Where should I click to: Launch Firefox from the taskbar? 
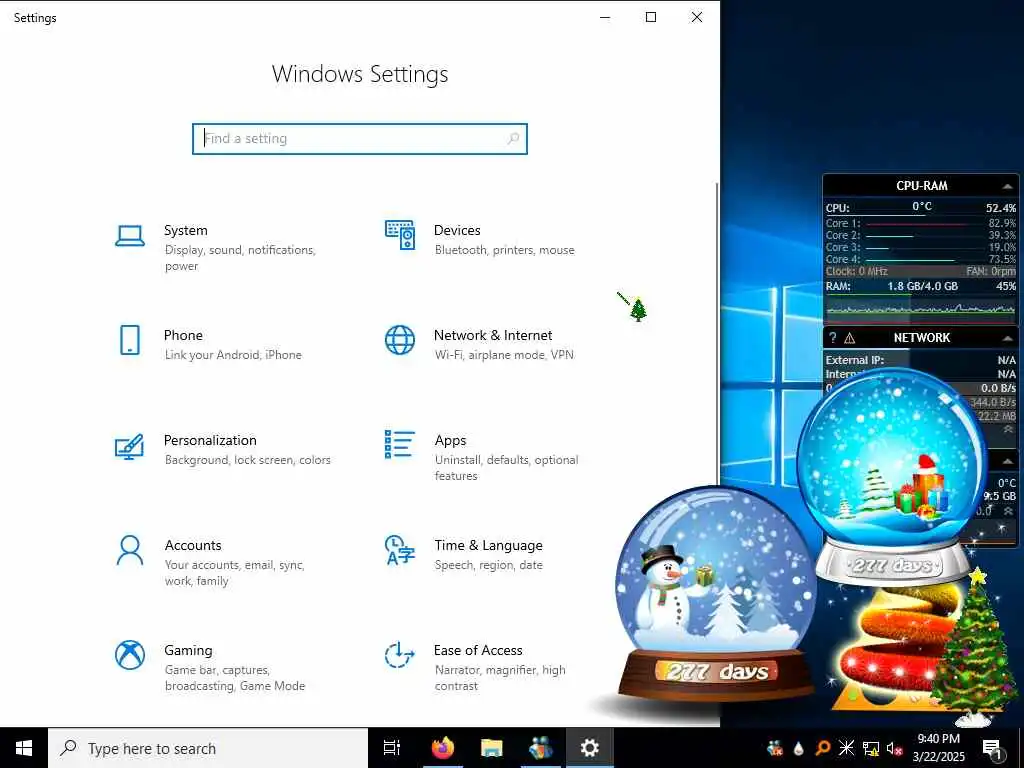point(443,748)
